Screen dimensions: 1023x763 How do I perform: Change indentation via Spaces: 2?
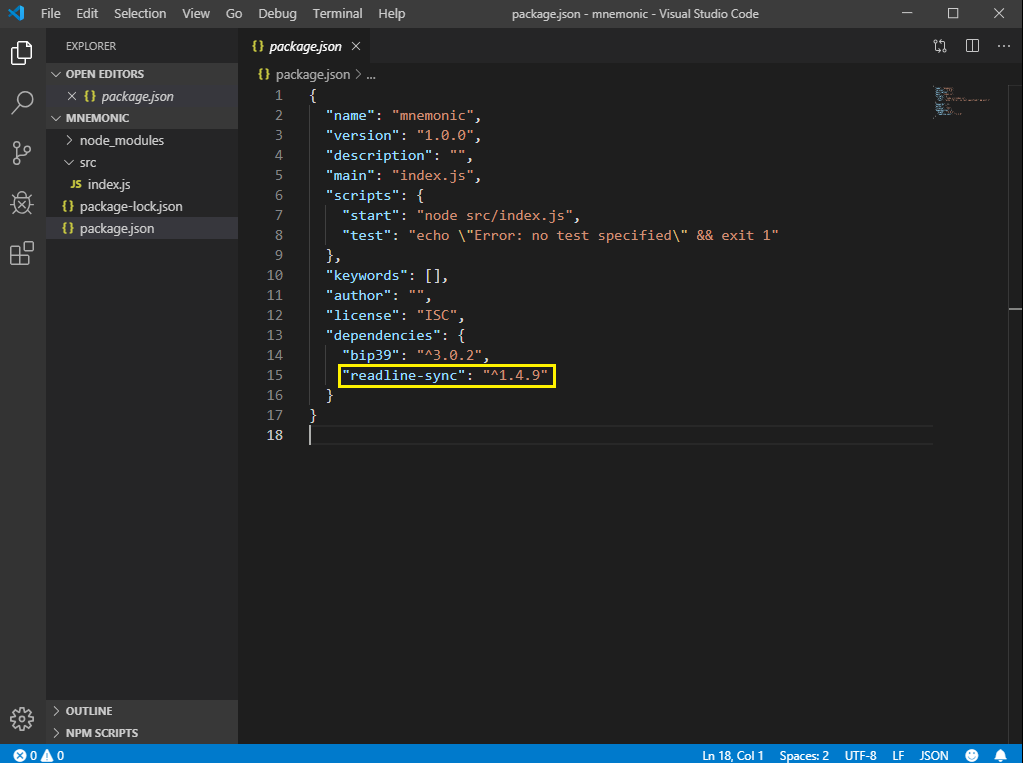coord(804,755)
